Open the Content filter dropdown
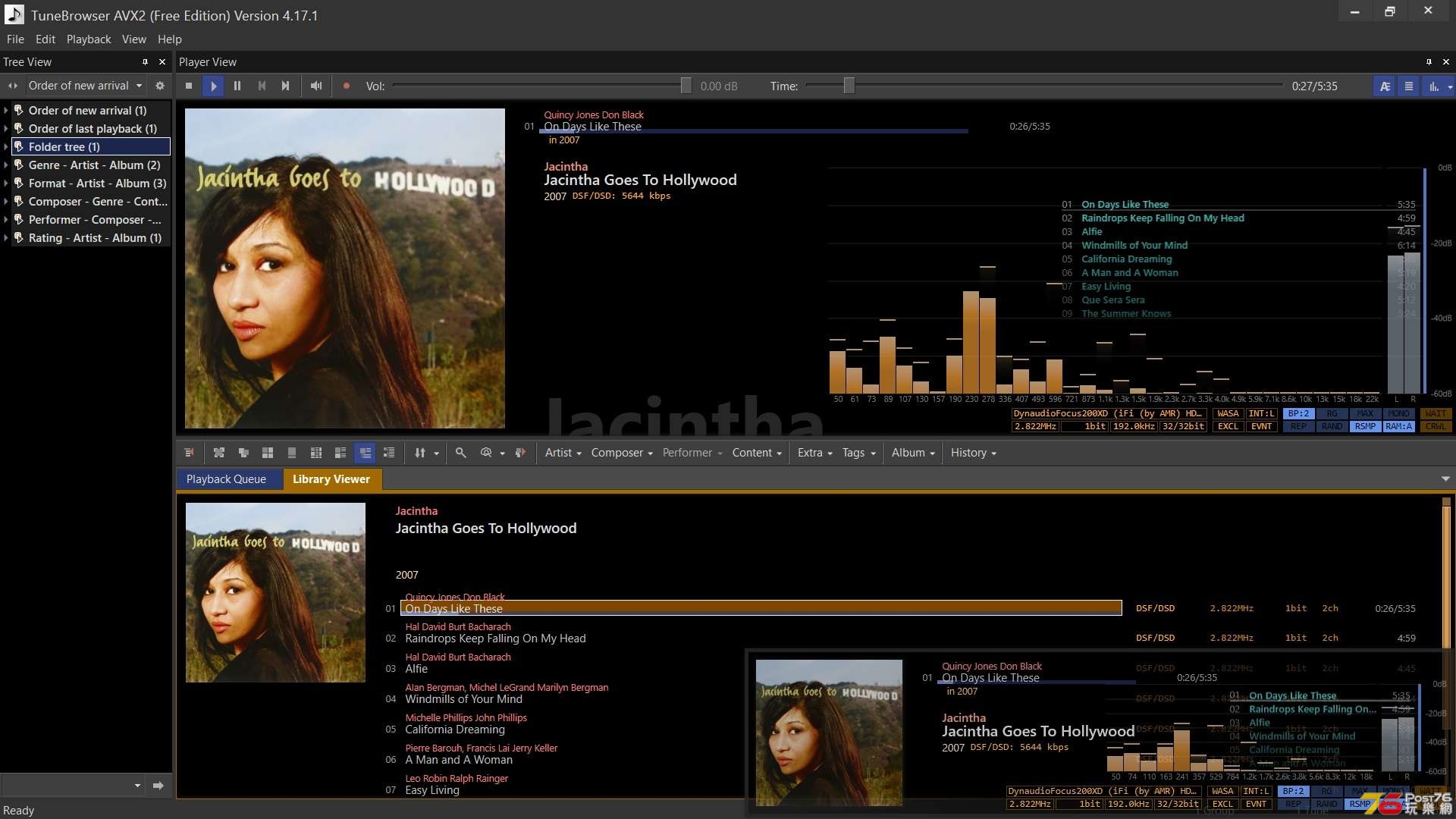The height and width of the screenshot is (819, 1456). [x=757, y=453]
